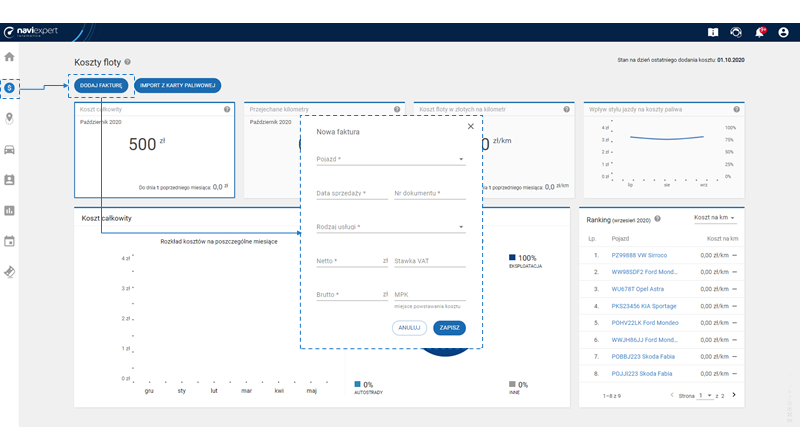Open the home page from sidebar

pyautogui.click(x=10, y=57)
